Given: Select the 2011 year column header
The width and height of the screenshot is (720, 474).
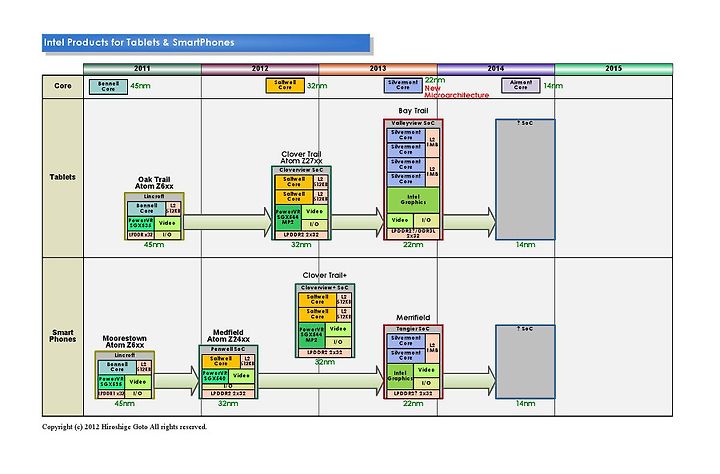Looking at the screenshot, I should [x=142, y=69].
